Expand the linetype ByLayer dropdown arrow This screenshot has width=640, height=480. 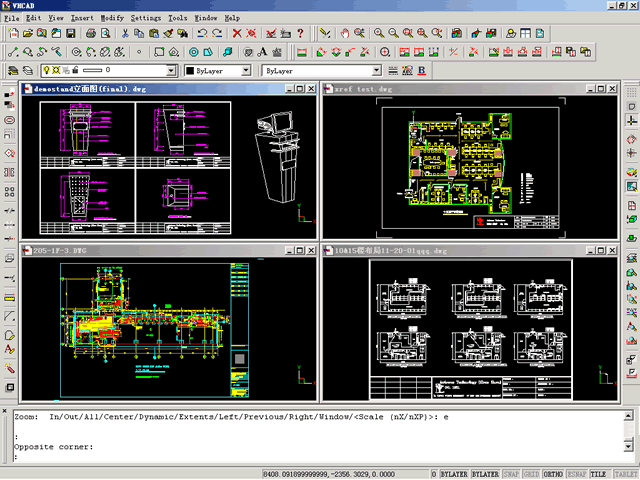point(376,71)
